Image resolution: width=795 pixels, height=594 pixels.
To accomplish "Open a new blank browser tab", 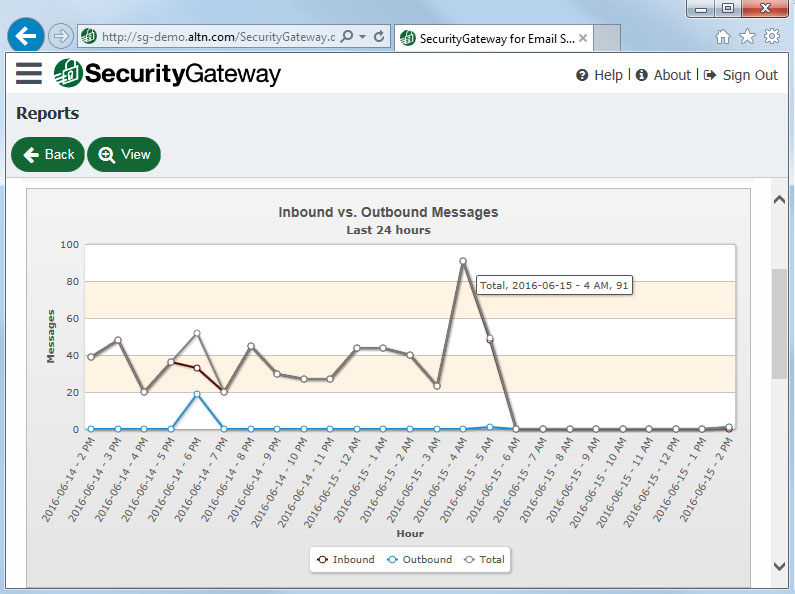I will [x=607, y=38].
